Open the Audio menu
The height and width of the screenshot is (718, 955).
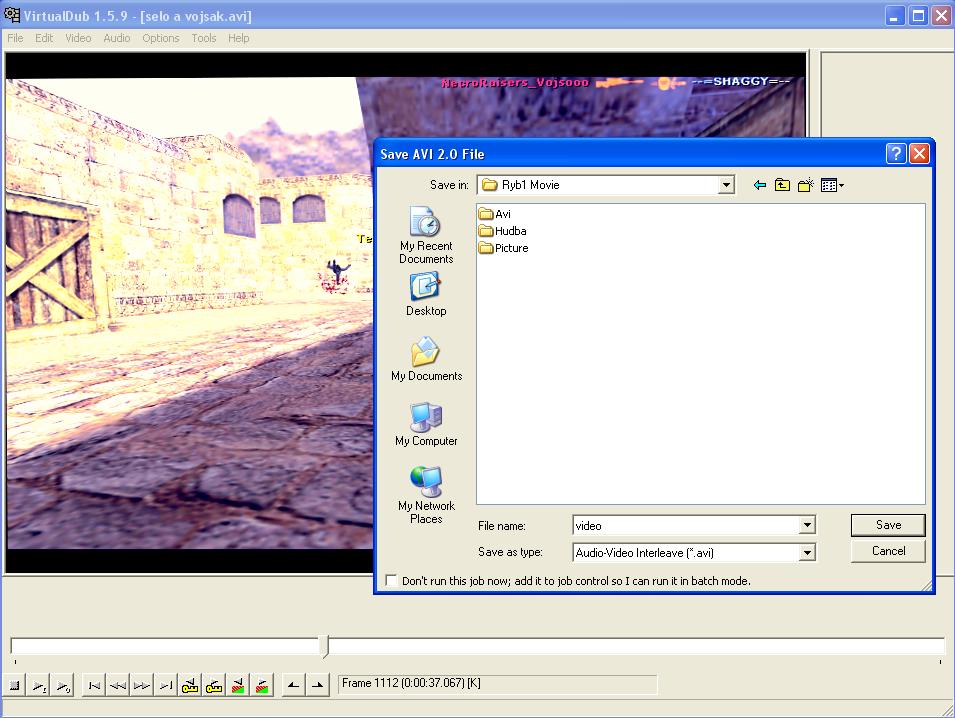pyautogui.click(x=117, y=38)
